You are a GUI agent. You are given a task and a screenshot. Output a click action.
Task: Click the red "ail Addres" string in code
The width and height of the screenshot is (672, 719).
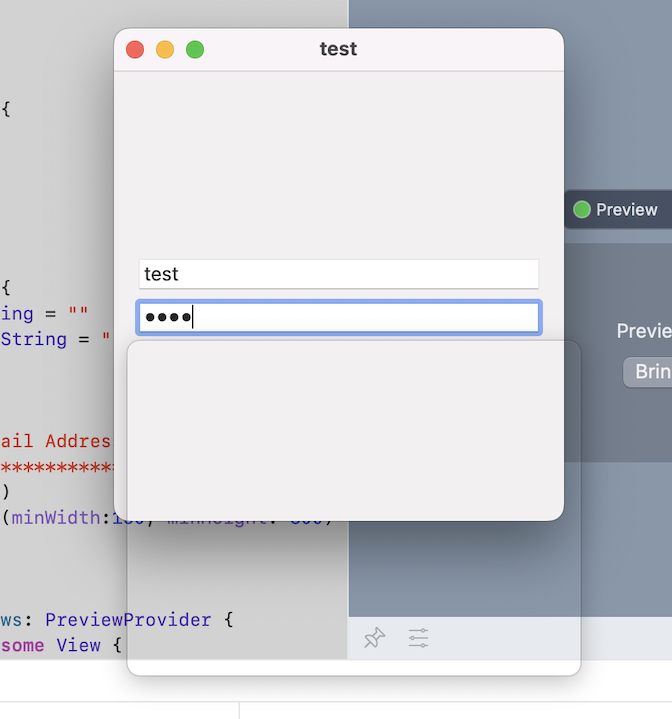(56, 441)
